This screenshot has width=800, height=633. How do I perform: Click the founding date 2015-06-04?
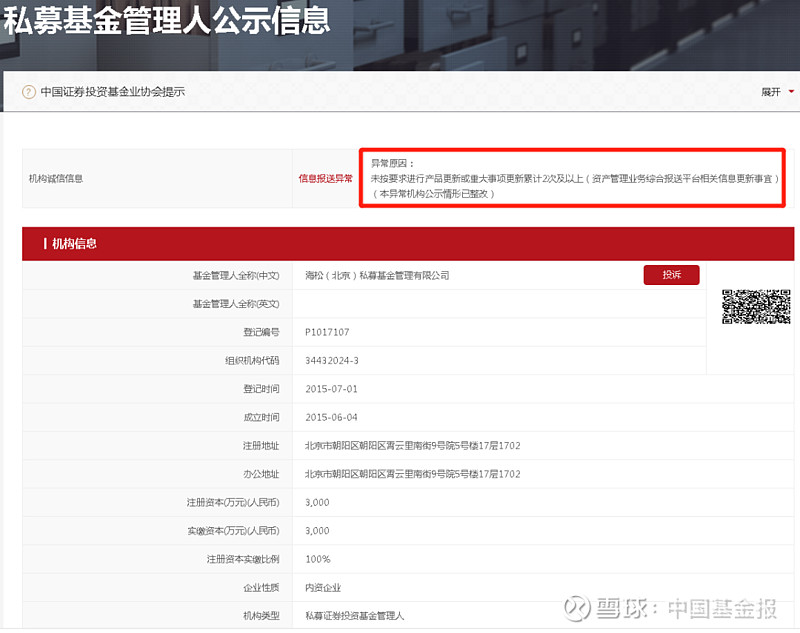point(331,417)
